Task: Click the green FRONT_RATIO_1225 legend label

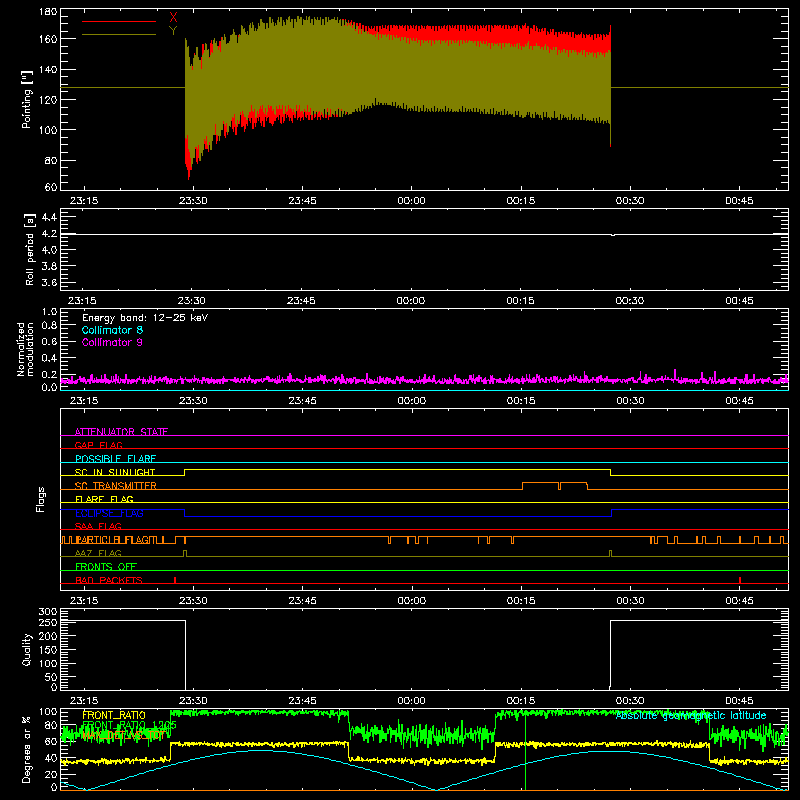Action: tap(129, 725)
